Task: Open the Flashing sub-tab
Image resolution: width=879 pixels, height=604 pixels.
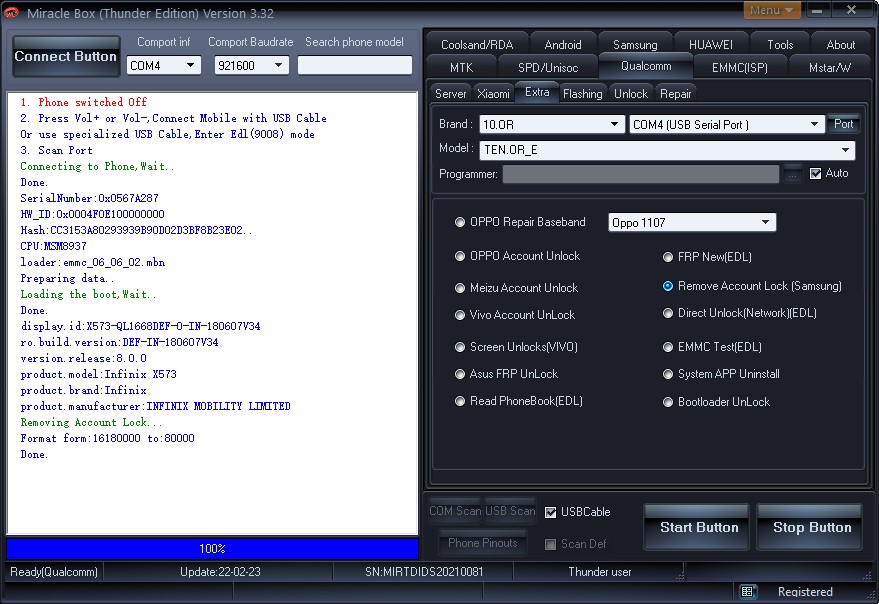Action: coord(582,94)
